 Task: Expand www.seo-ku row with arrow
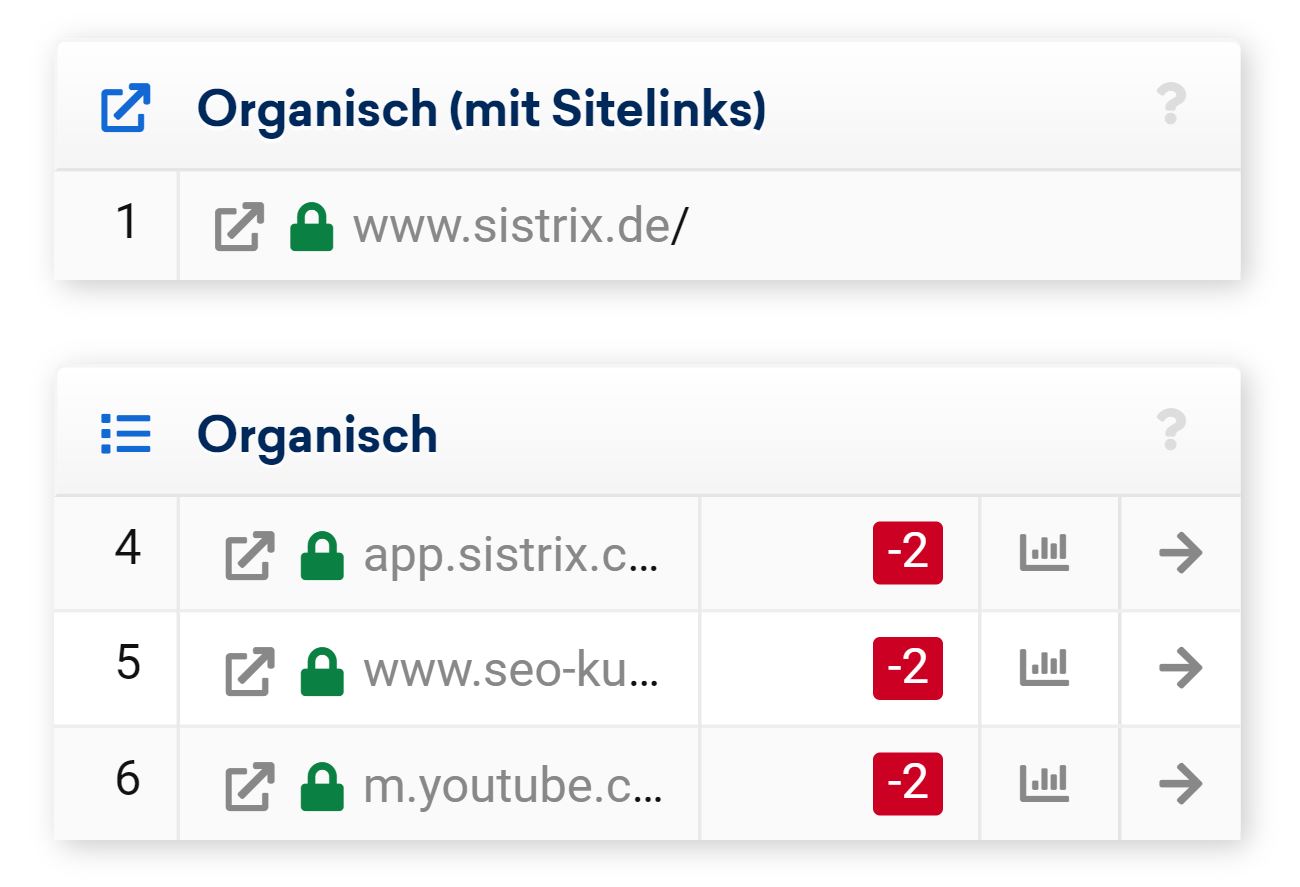click(x=1180, y=668)
